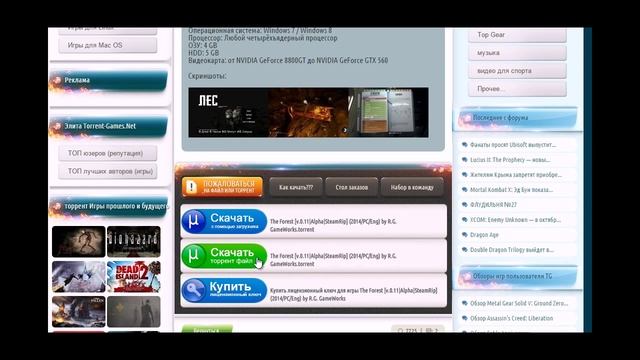Open forum post Фанаты просят Ubisoft

513,145
